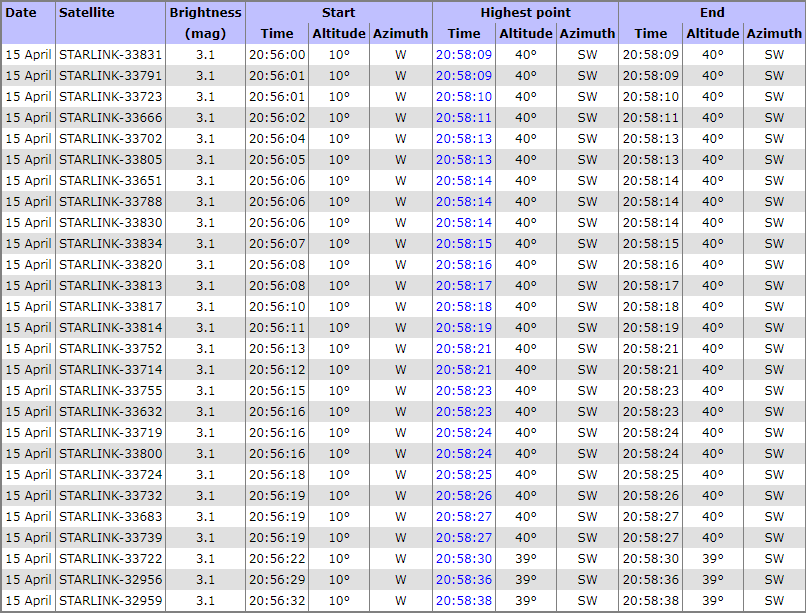Open the highest point time link for STARLINK-33805
Screen dimensions: 806x613
(x=464, y=160)
